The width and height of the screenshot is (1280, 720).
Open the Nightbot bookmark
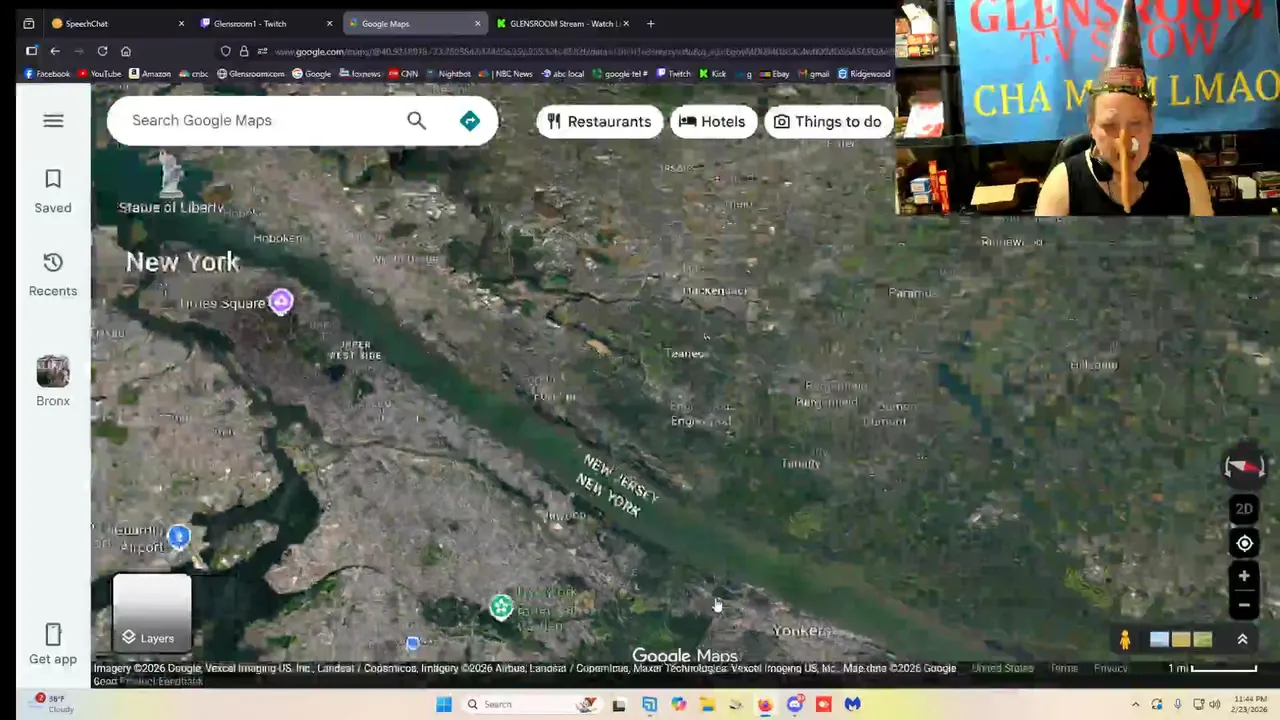coord(448,74)
